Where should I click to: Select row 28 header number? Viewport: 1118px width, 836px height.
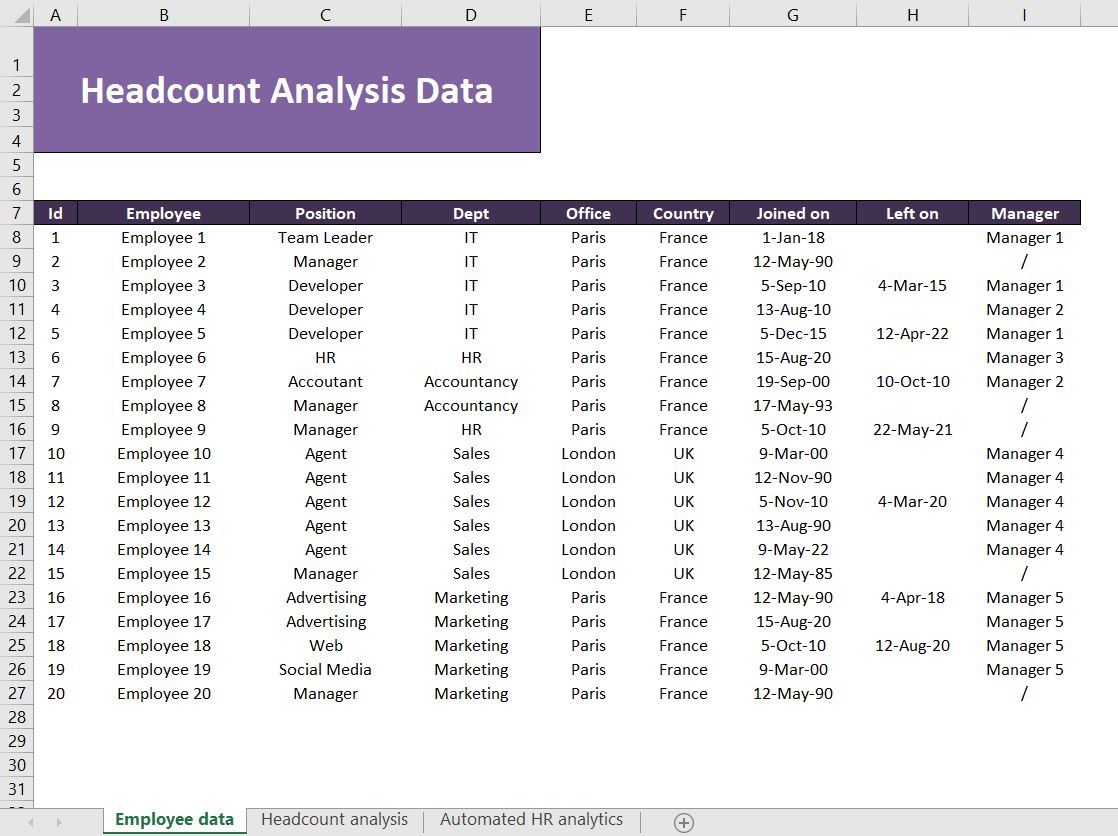pyautogui.click(x=16, y=717)
